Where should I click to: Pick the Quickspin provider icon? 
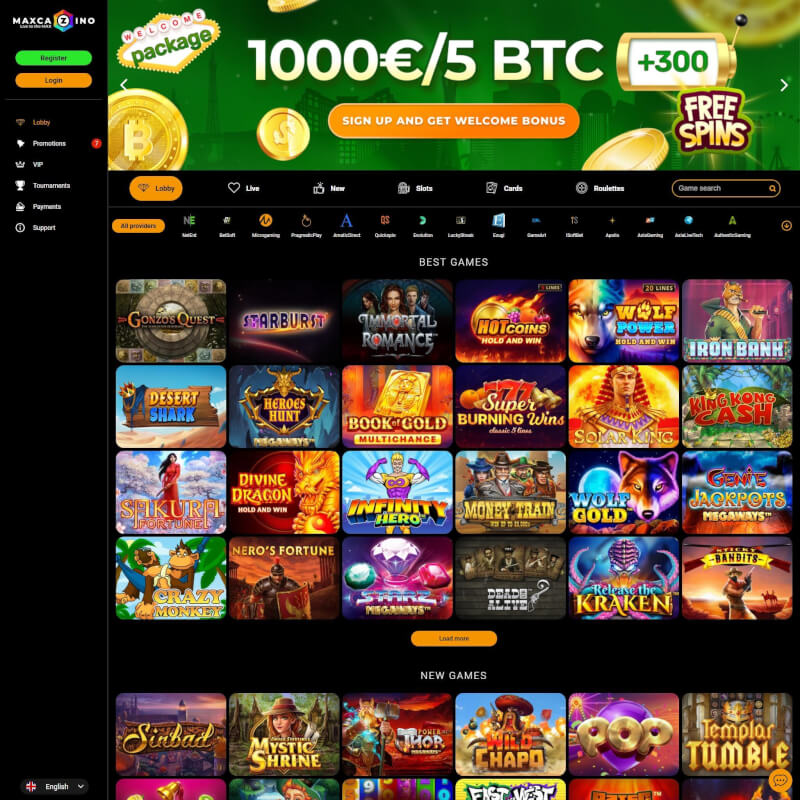pyautogui.click(x=385, y=225)
